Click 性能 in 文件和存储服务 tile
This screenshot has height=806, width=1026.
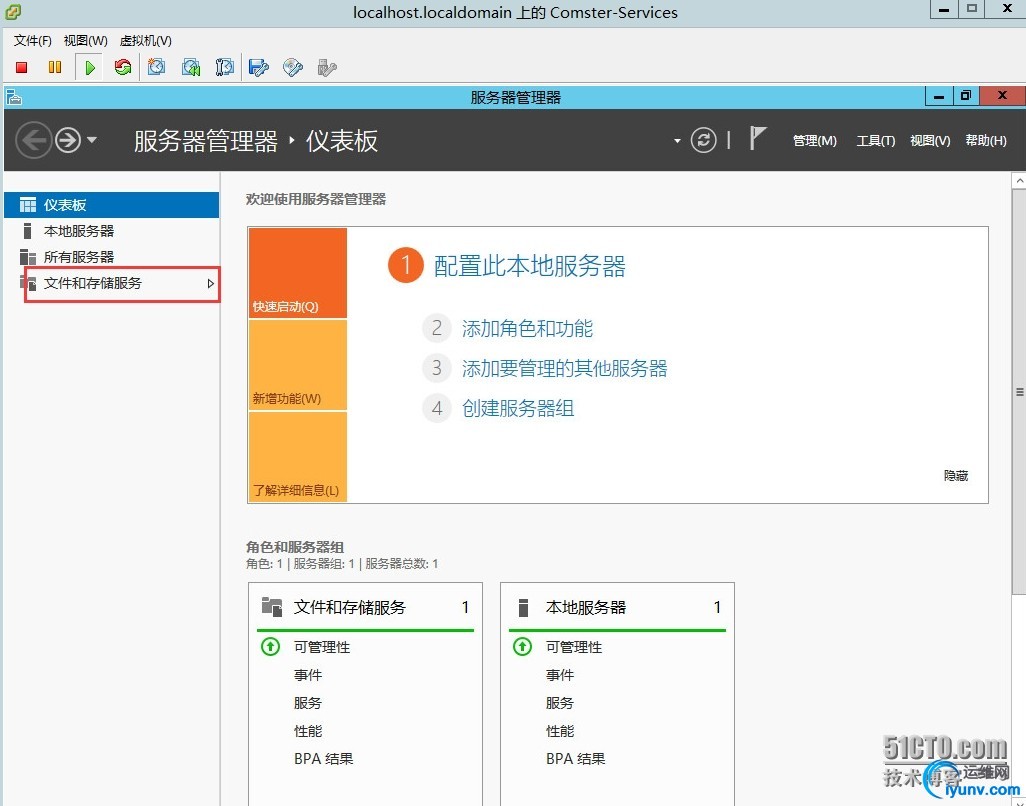(x=308, y=731)
